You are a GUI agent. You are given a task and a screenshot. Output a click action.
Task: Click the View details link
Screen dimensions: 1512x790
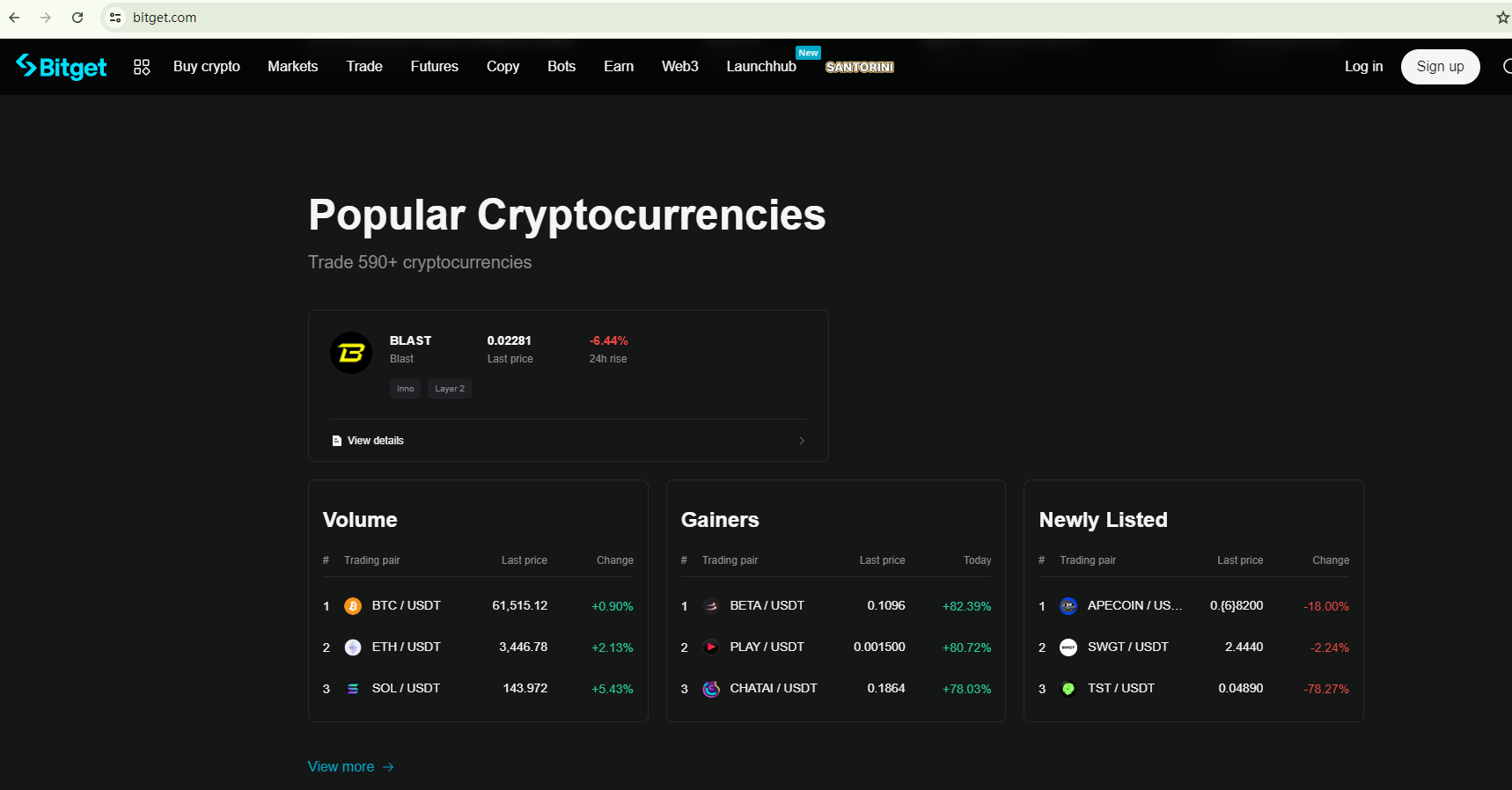[376, 441]
